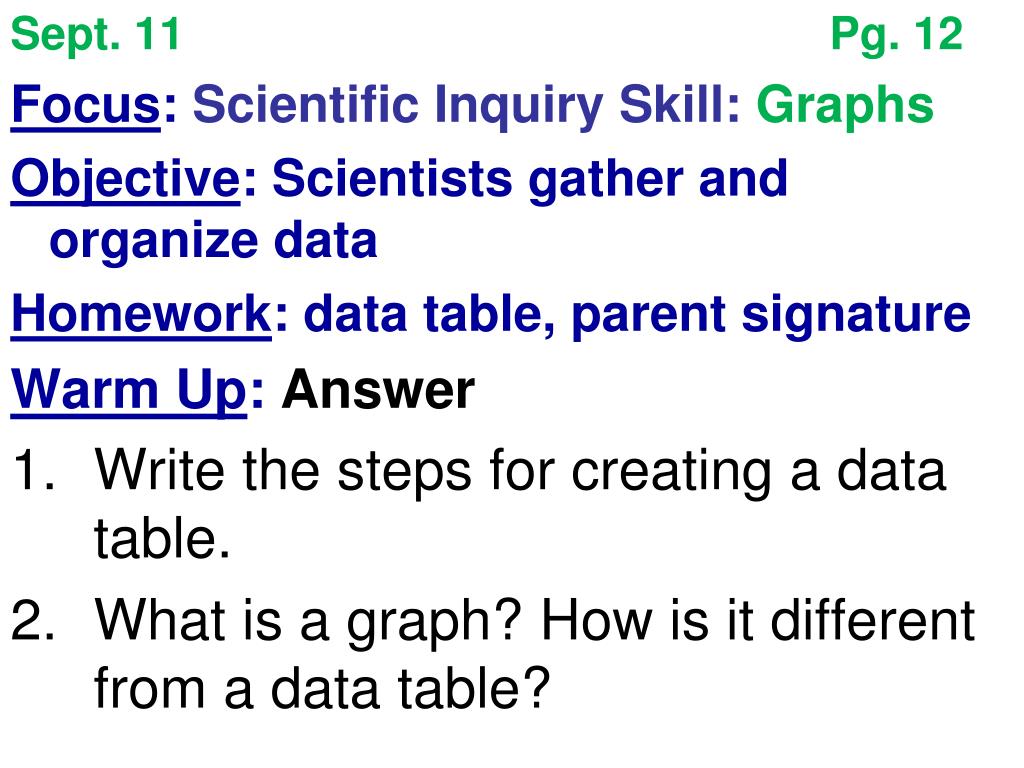This screenshot has height=768, width=1024.
Task: Click the number 2 list marker
Action: point(33,619)
